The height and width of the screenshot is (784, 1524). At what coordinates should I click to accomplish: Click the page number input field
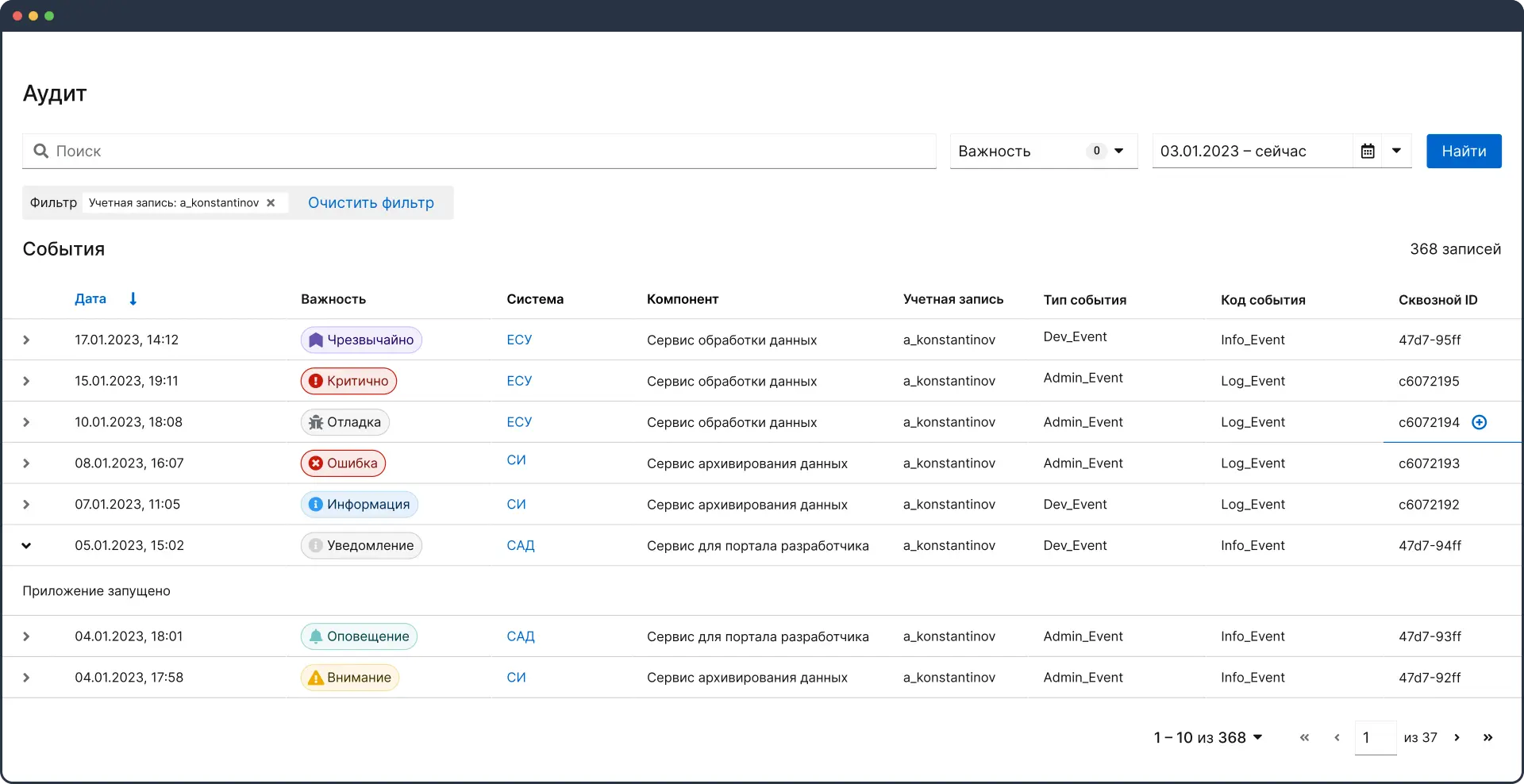pos(1376,737)
